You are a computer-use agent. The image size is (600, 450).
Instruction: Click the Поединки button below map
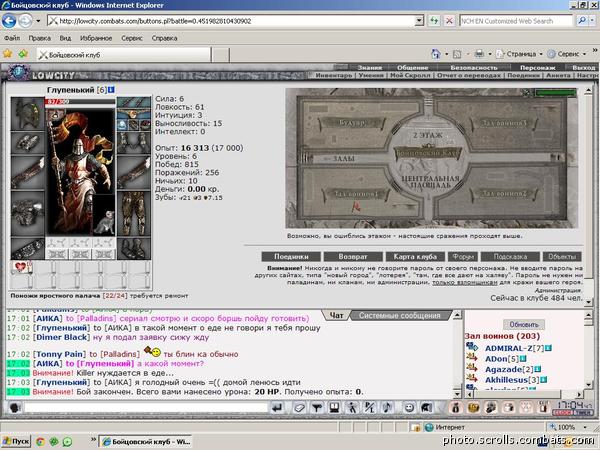tap(291, 256)
